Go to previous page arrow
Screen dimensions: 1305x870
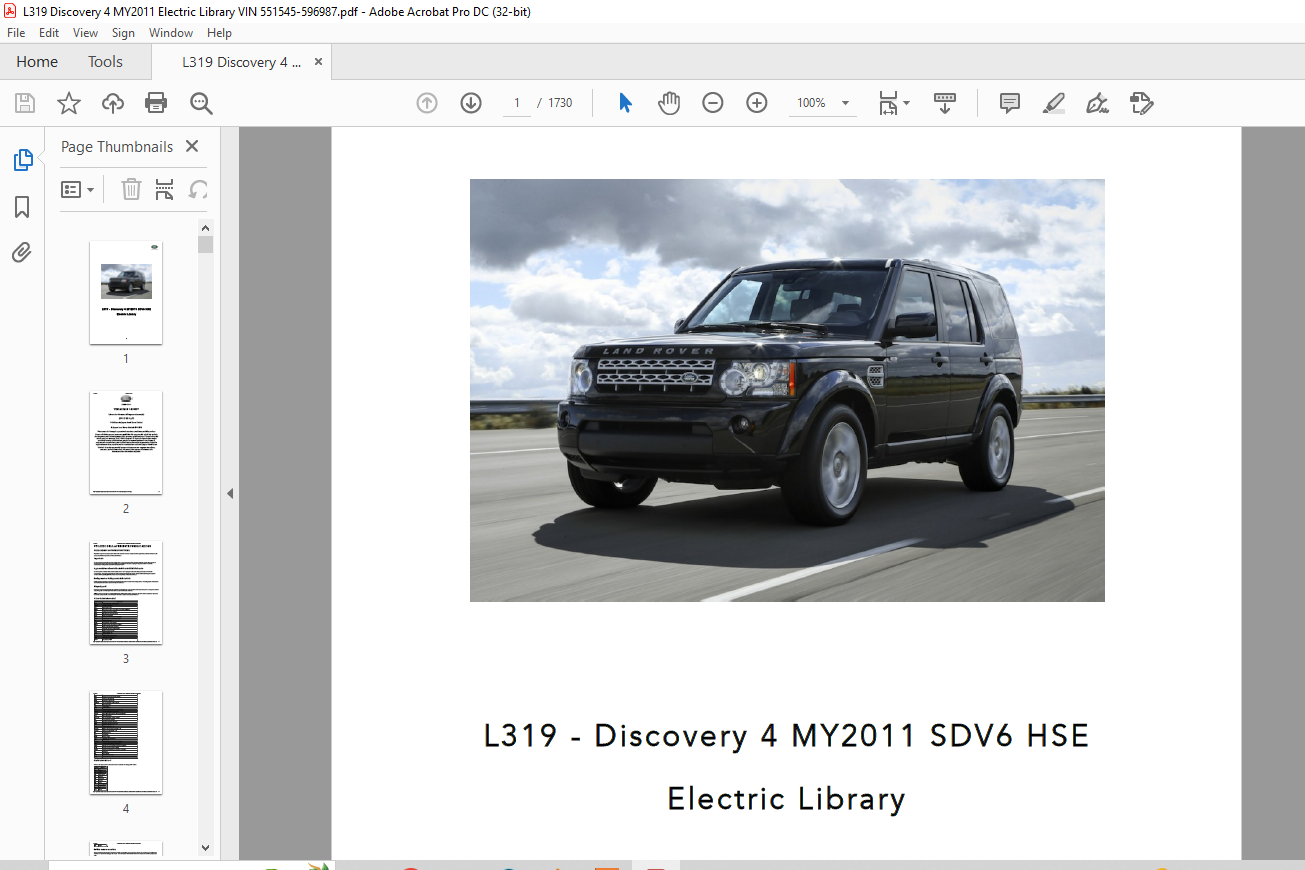click(427, 103)
